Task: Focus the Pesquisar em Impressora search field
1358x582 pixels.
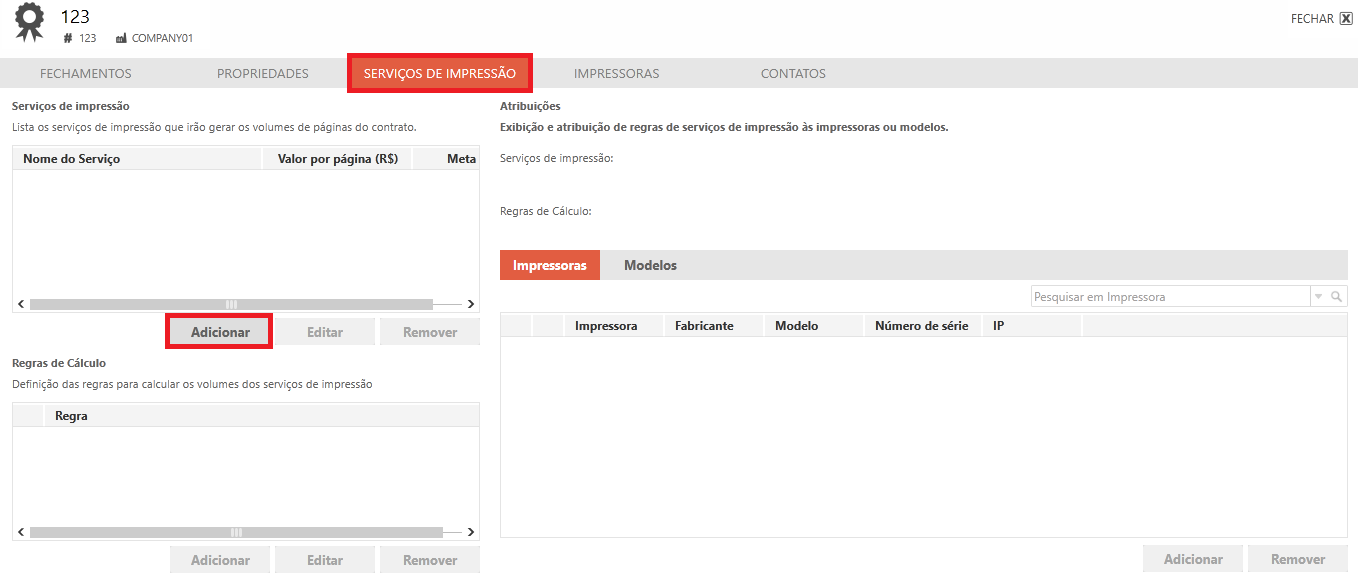Action: pos(1169,297)
